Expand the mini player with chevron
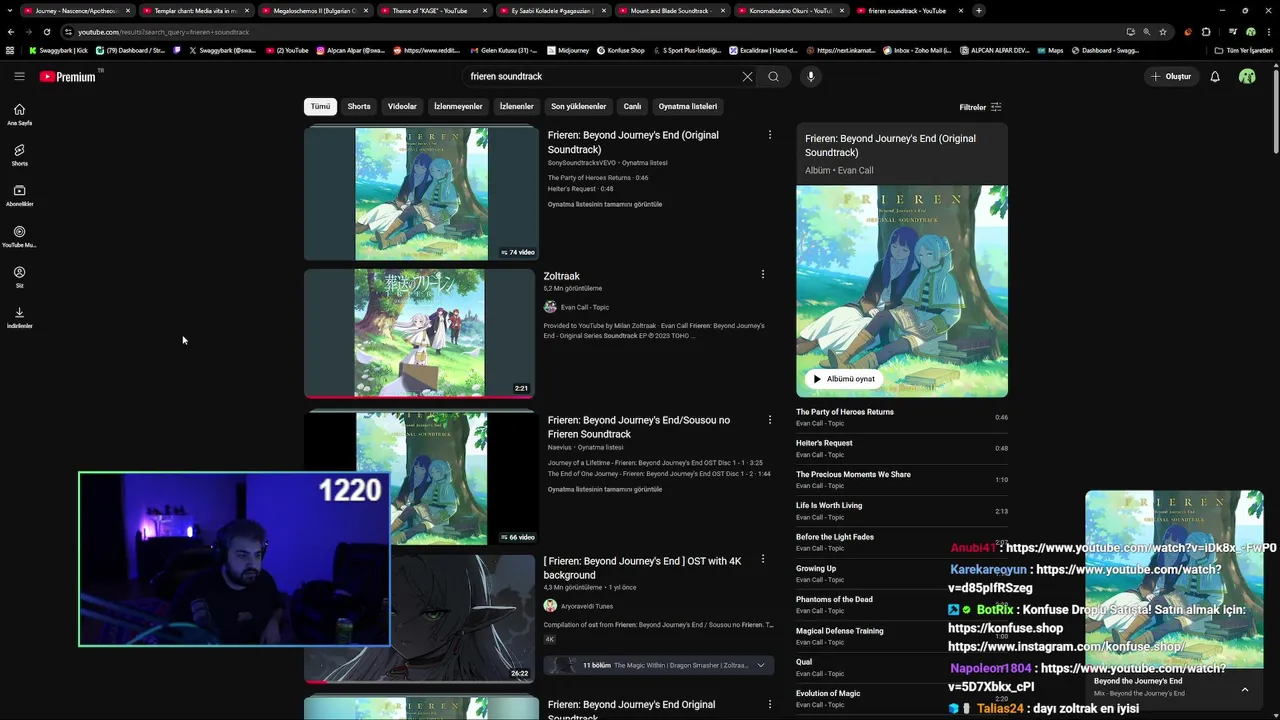Screen dimensions: 1280x720 click(x=1245, y=689)
